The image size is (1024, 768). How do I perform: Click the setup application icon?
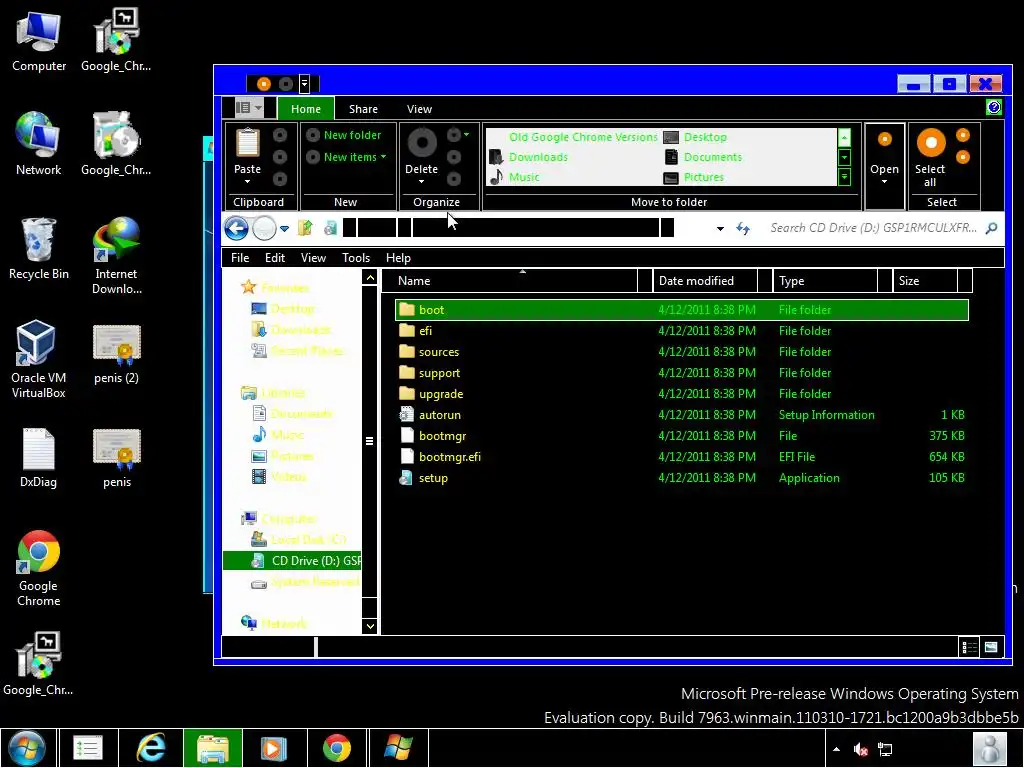click(407, 477)
